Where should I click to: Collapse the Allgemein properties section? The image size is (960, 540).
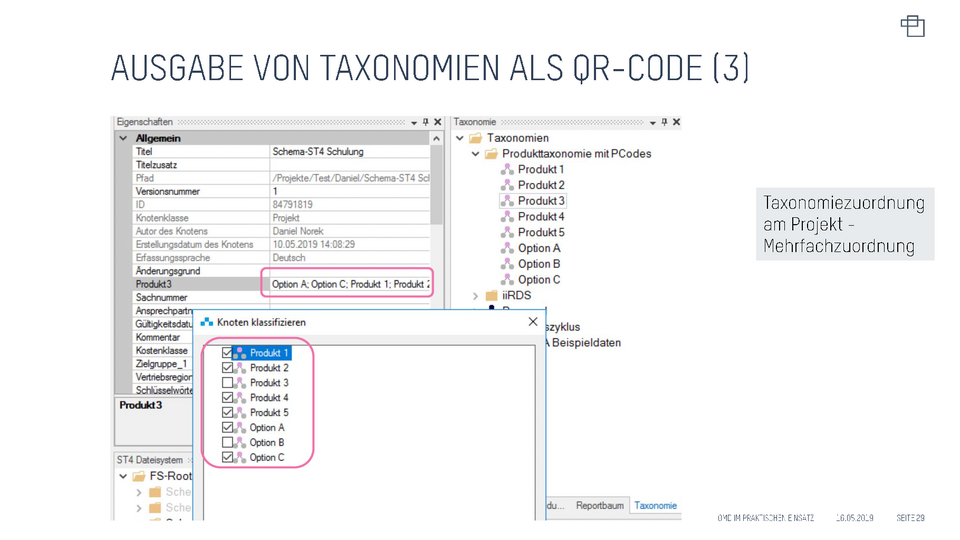click(x=123, y=138)
